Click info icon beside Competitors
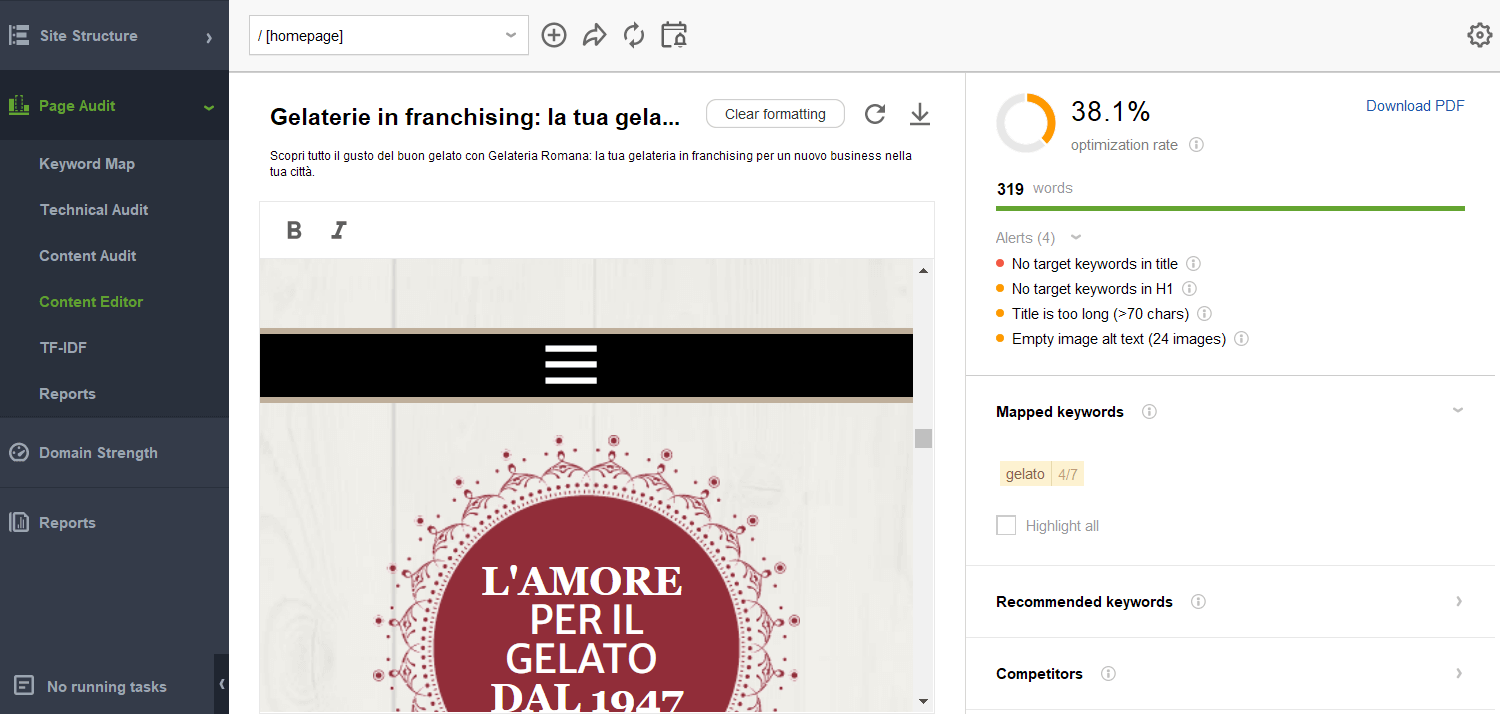This screenshot has width=1500, height=714. (1108, 674)
